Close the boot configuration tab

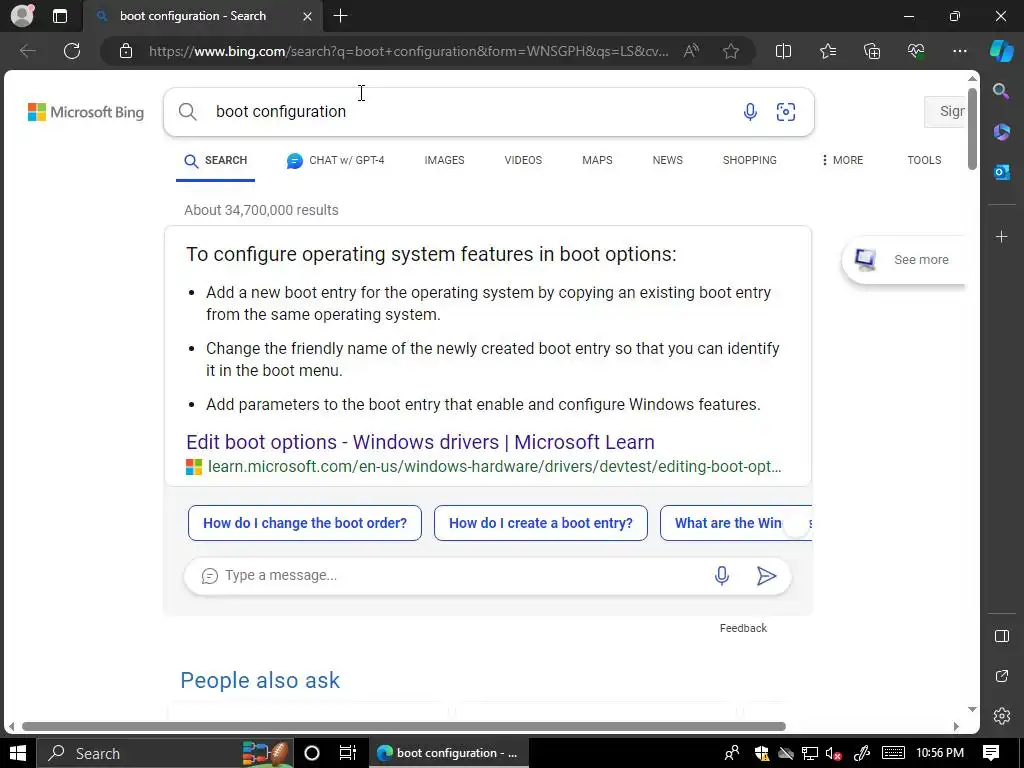click(x=307, y=16)
